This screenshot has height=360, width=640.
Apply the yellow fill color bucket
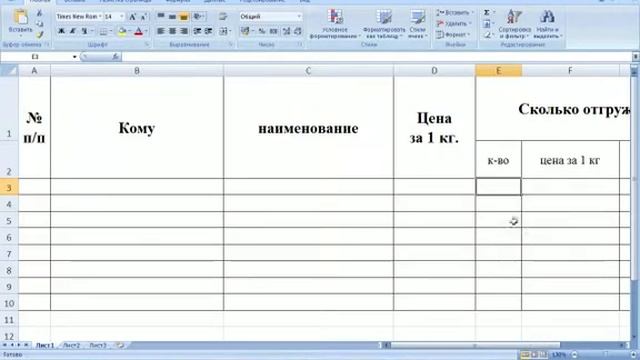(122, 31)
